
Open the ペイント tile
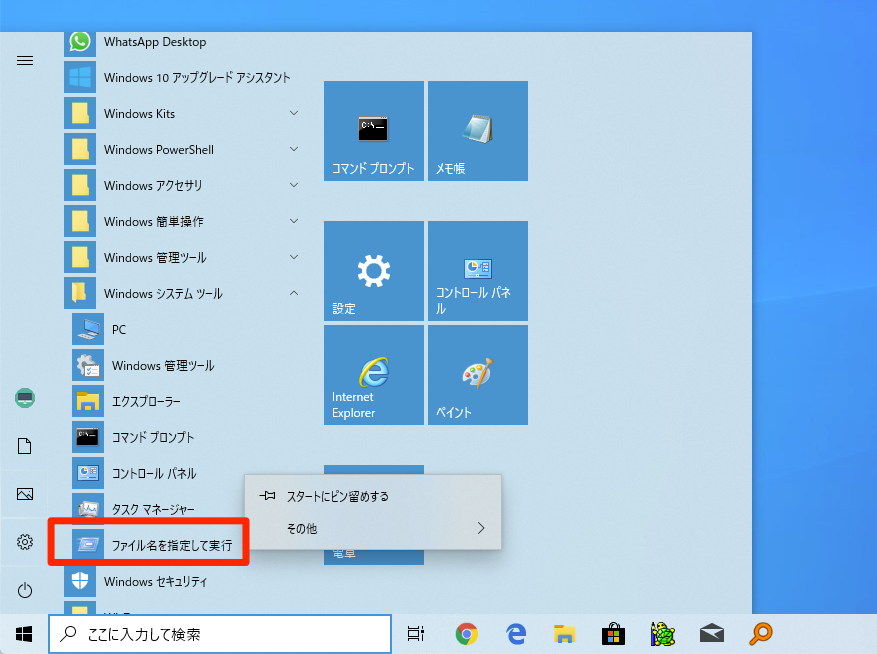(478, 375)
